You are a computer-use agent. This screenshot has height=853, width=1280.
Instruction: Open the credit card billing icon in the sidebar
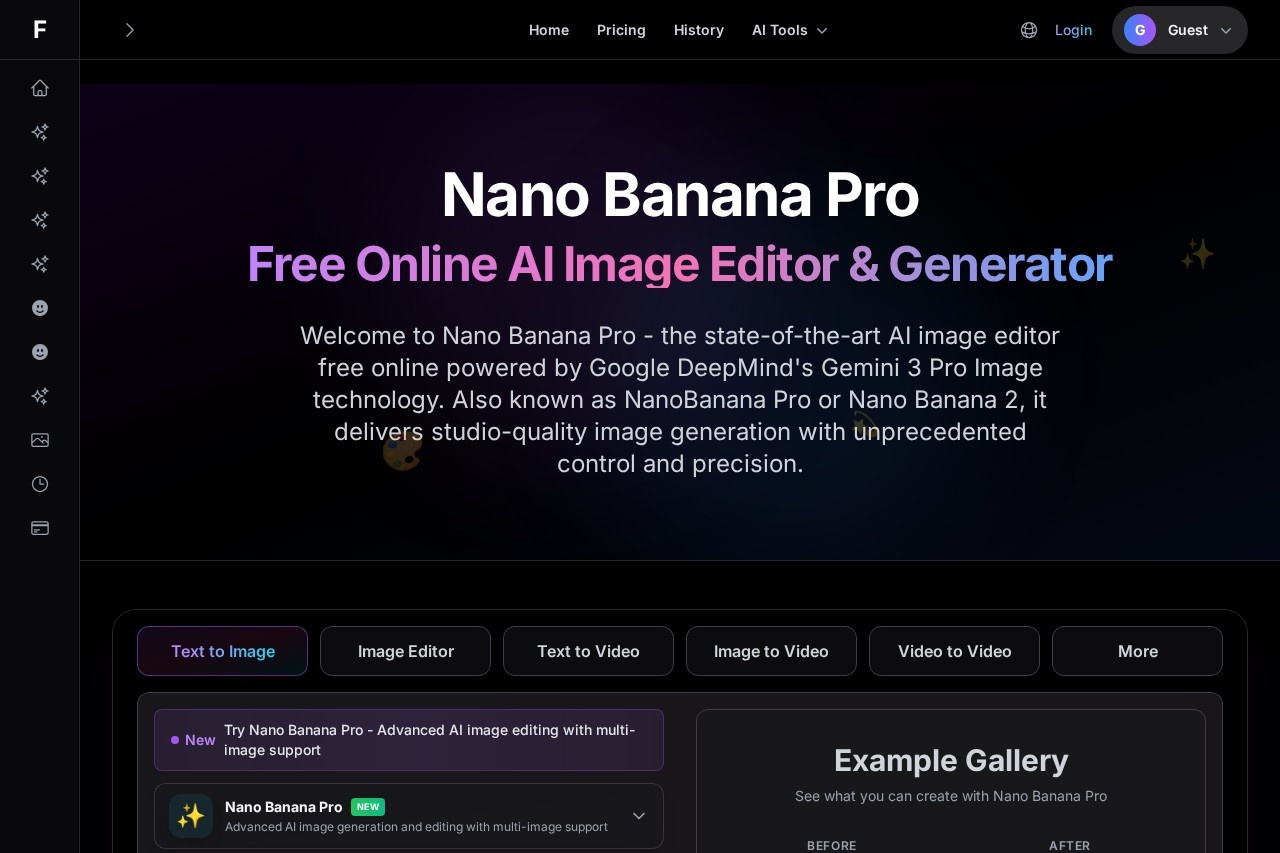click(40, 528)
